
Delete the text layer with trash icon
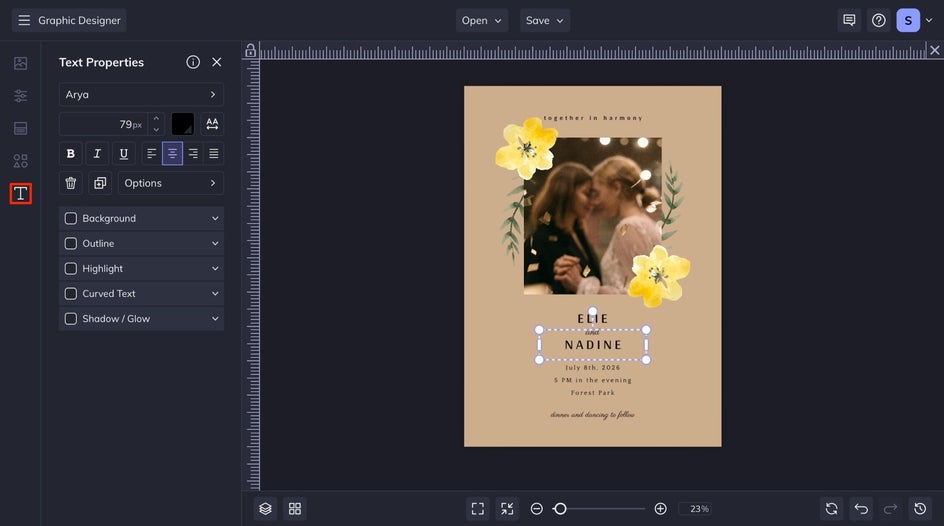pos(70,183)
